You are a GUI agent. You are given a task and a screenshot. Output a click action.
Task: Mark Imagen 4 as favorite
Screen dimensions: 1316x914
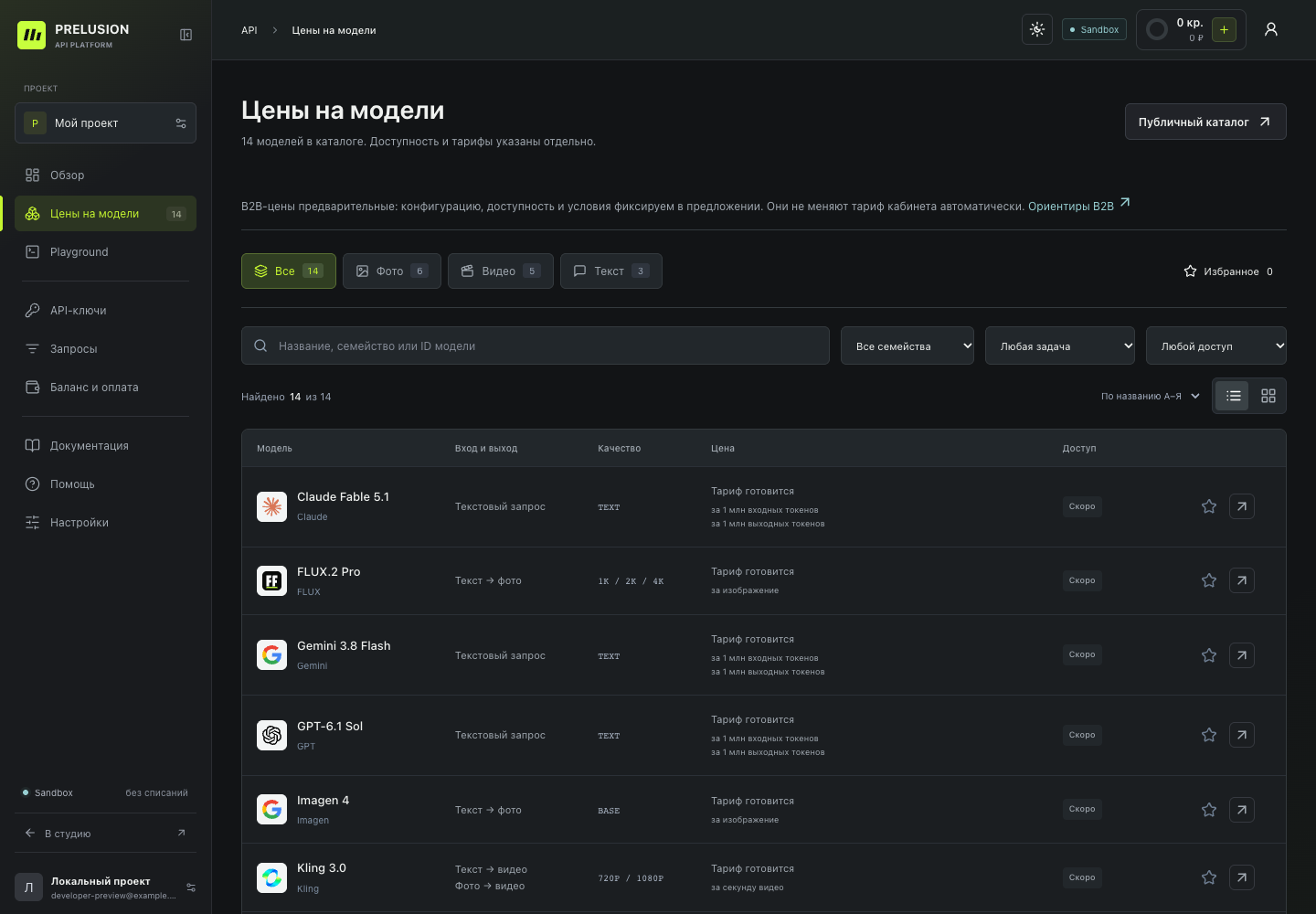pyautogui.click(x=1209, y=810)
